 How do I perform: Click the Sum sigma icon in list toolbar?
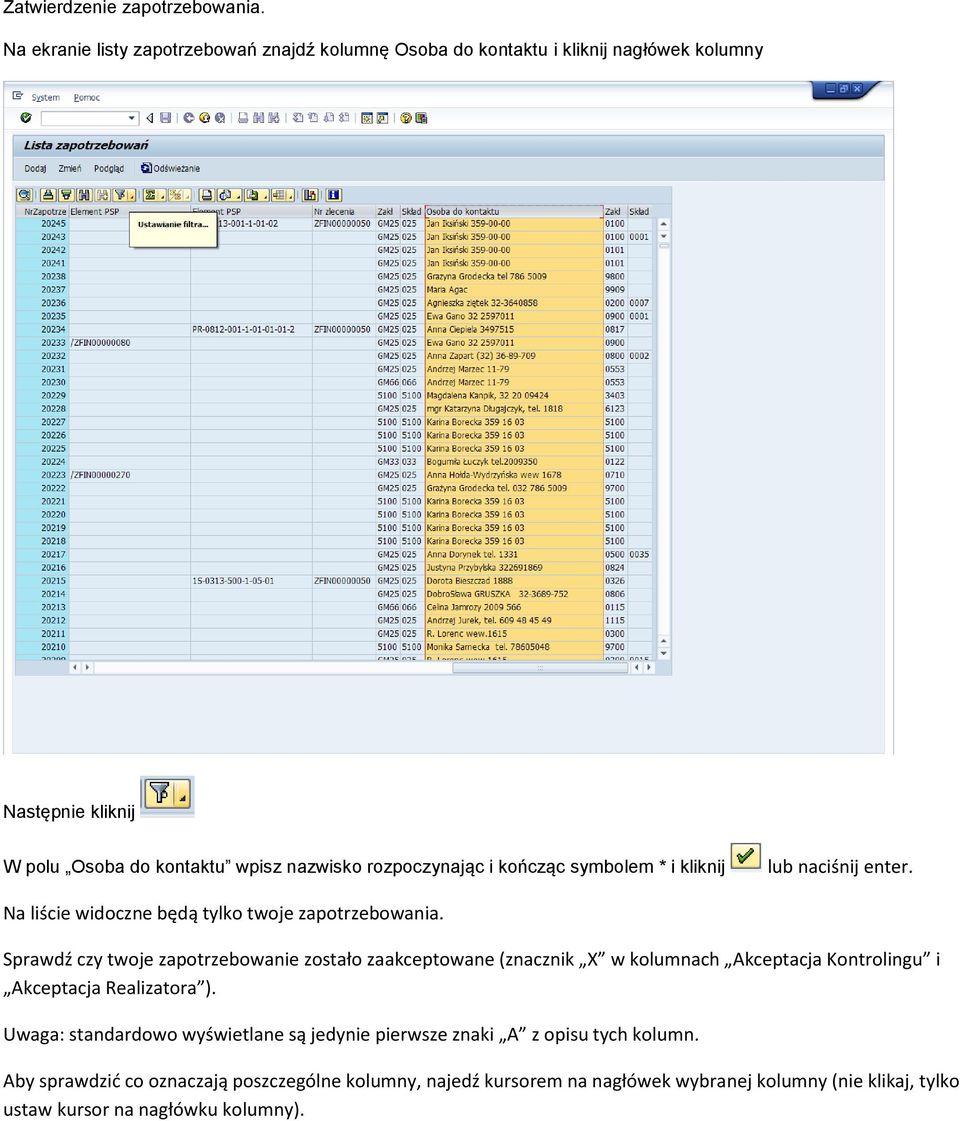click(150, 195)
